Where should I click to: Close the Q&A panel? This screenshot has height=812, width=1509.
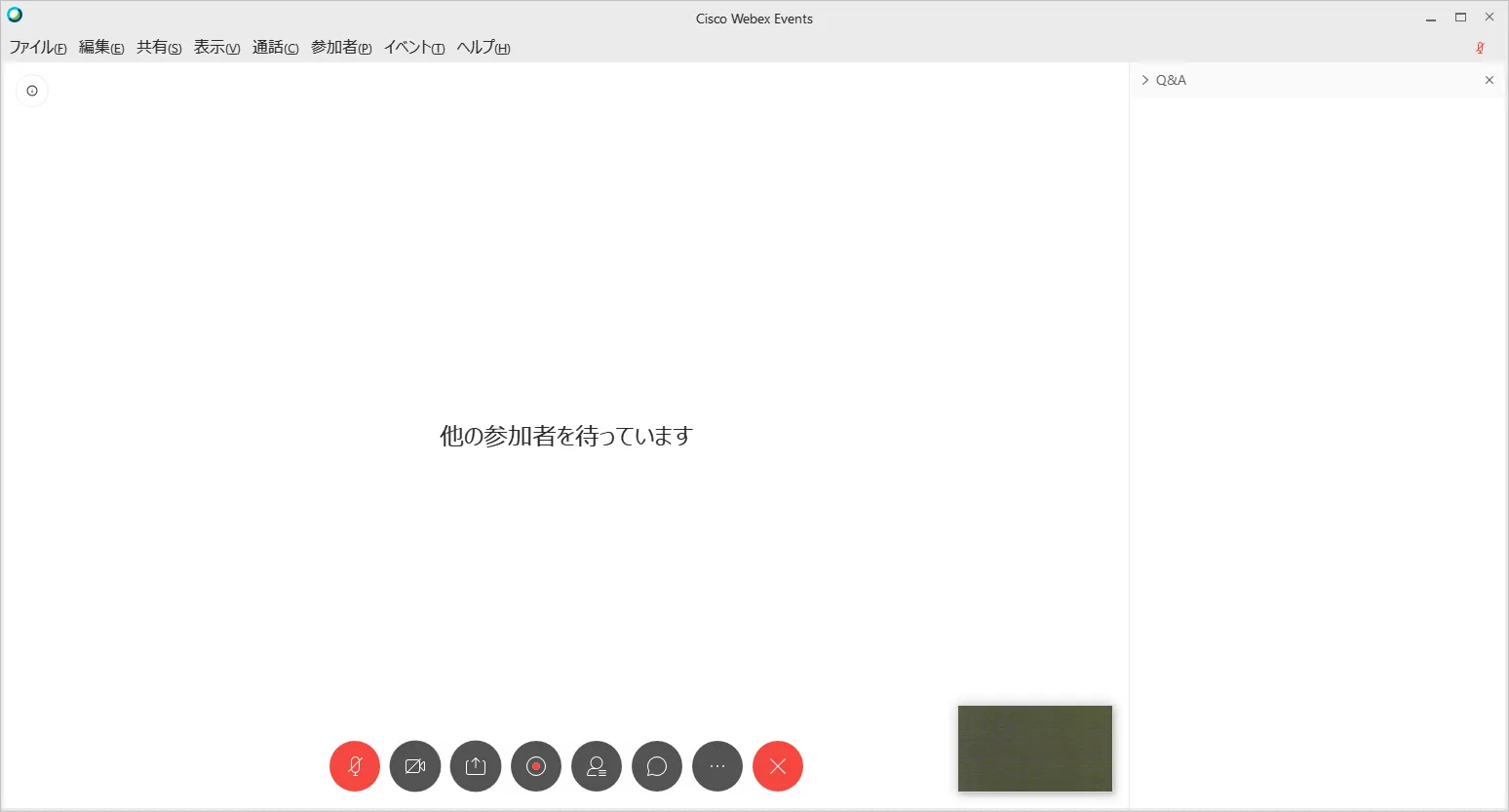[x=1489, y=80]
